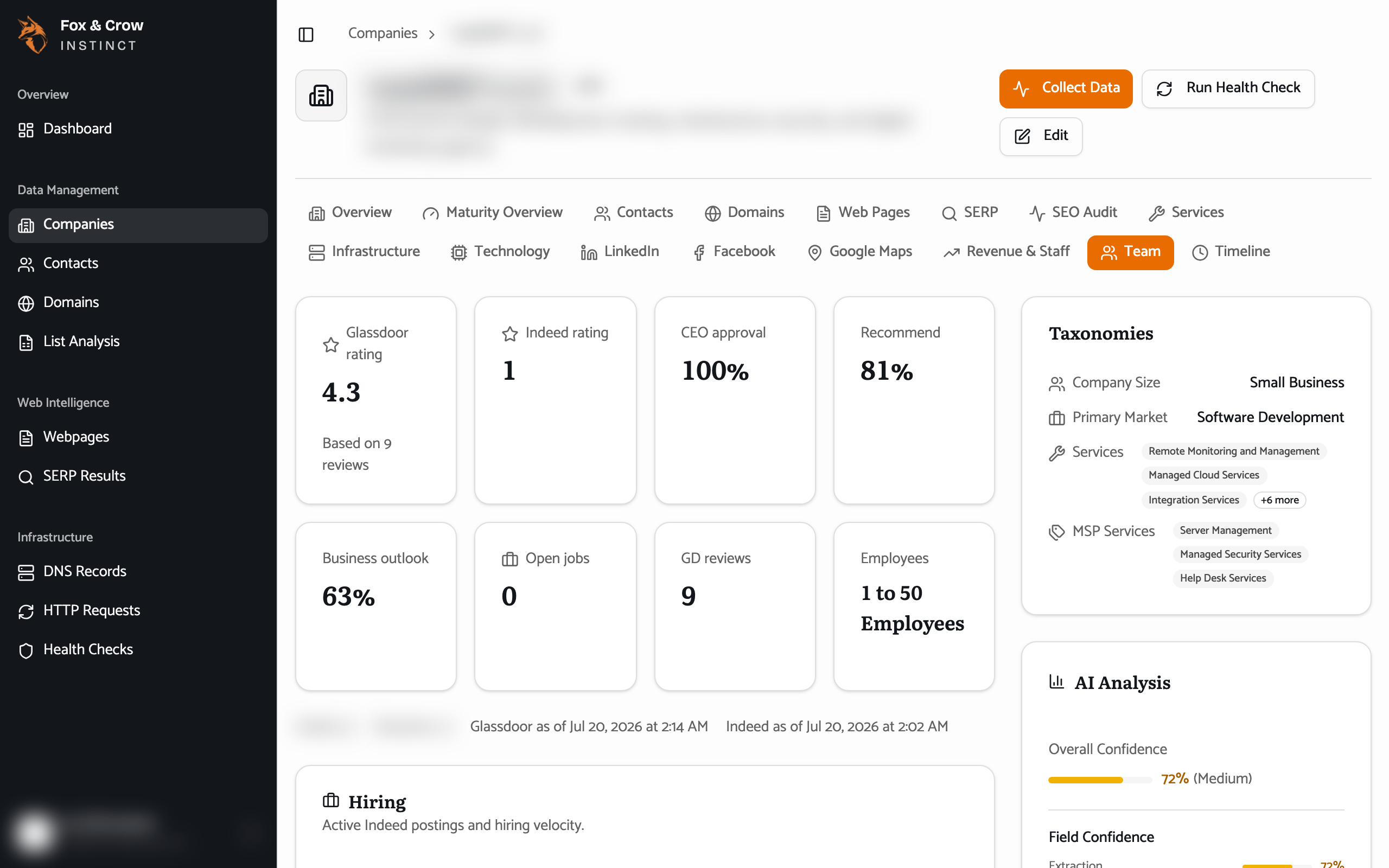Viewport: 1389px width, 868px height.
Task: Click the blurred user avatar in sidebar
Action: 34,833
